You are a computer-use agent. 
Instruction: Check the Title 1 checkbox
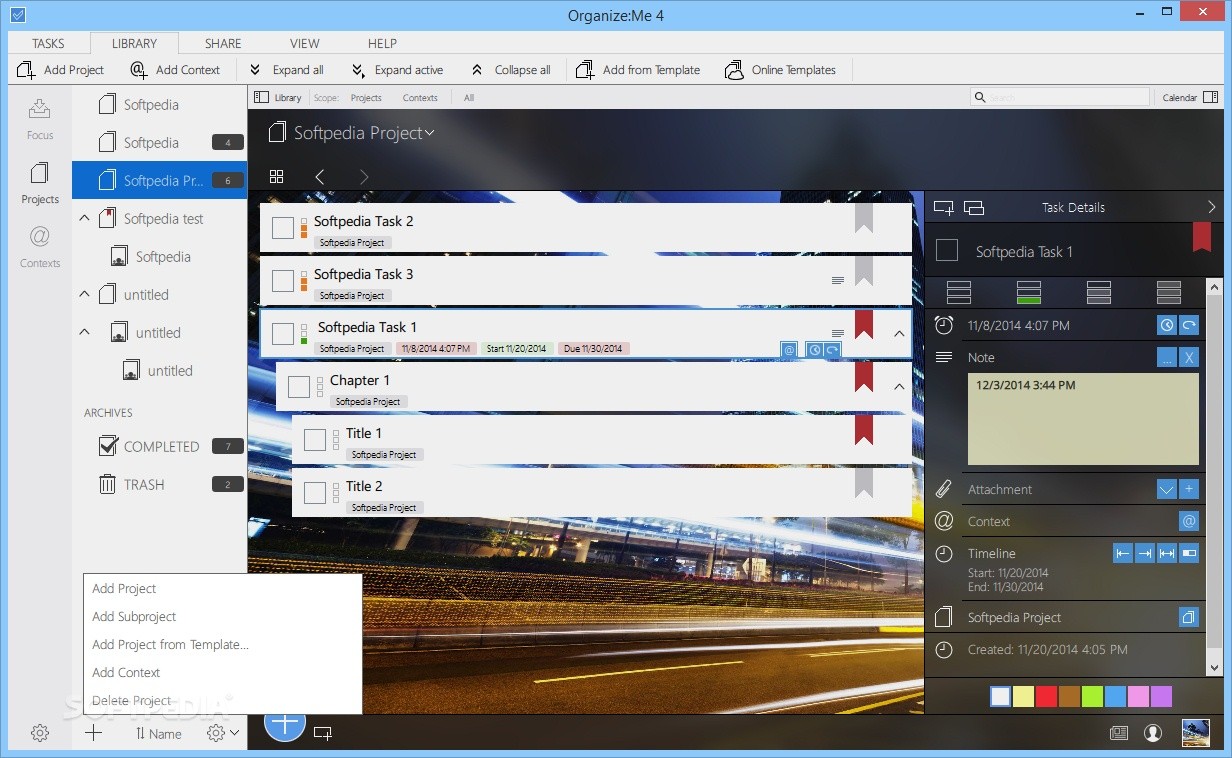coord(315,440)
